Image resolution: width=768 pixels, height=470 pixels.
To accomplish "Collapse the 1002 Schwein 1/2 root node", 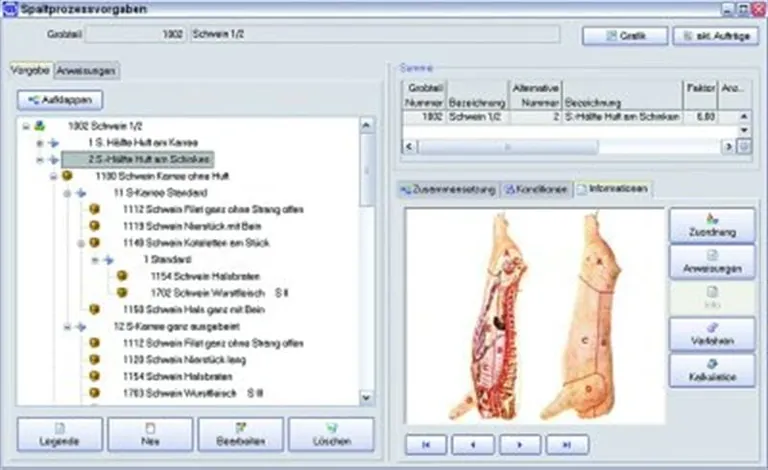I will (26, 127).
